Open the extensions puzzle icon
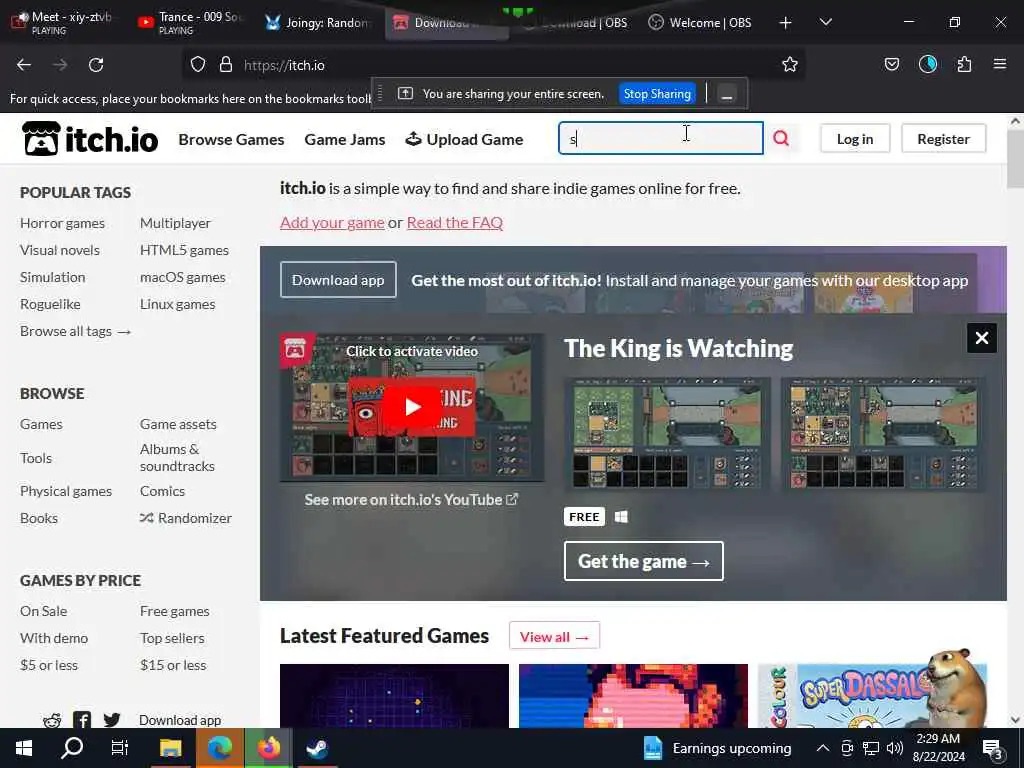 tap(964, 65)
